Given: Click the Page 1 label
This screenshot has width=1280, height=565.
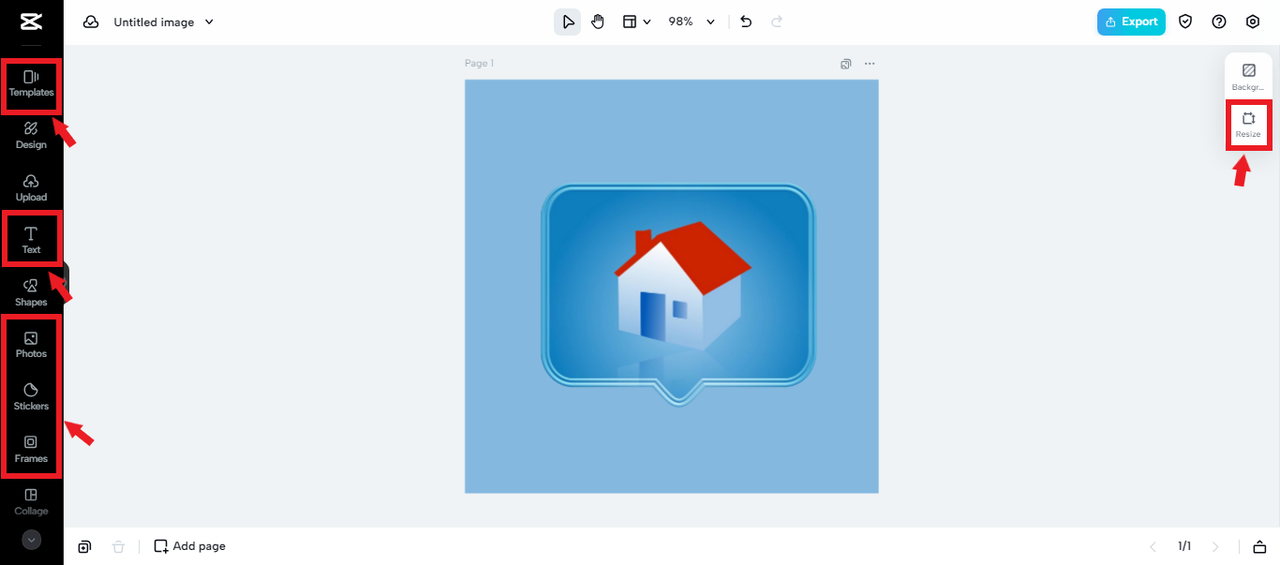Looking at the screenshot, I should (479, 64).
